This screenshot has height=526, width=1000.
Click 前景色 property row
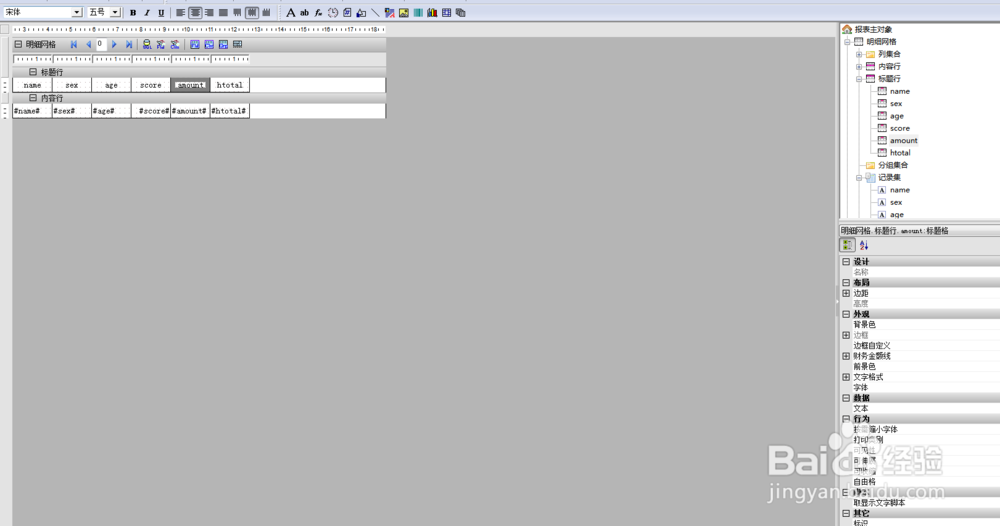pyautogui.click(x=920, y=367)
